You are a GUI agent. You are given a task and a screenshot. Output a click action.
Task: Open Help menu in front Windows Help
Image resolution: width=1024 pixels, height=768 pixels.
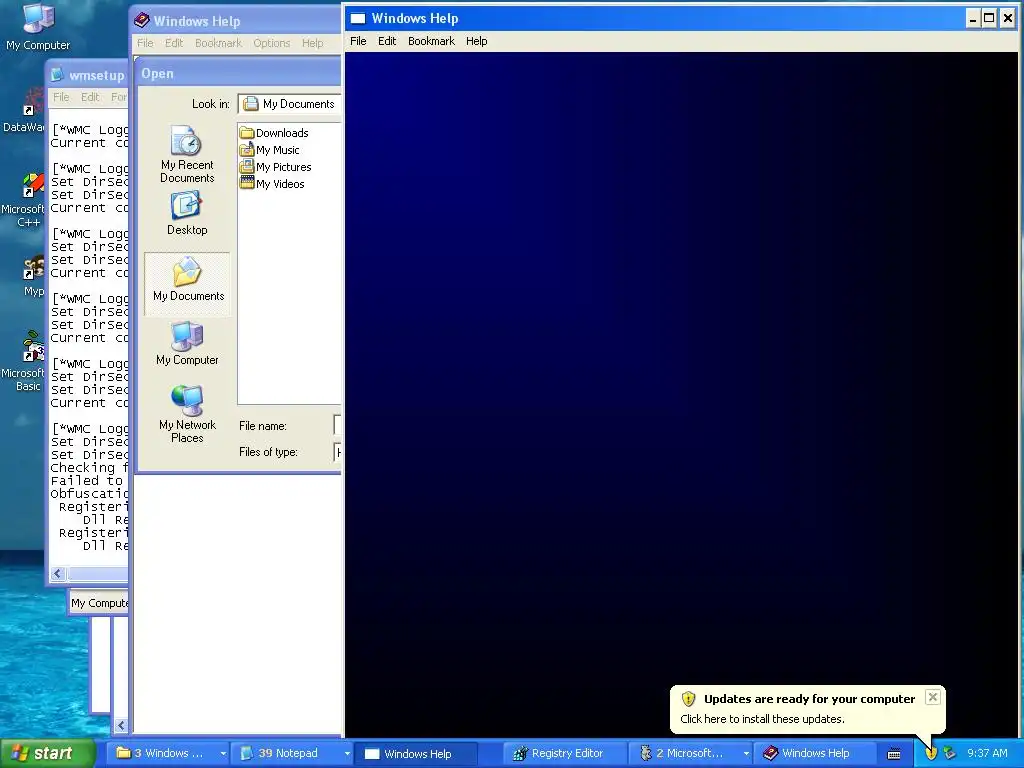pos(476,41)
